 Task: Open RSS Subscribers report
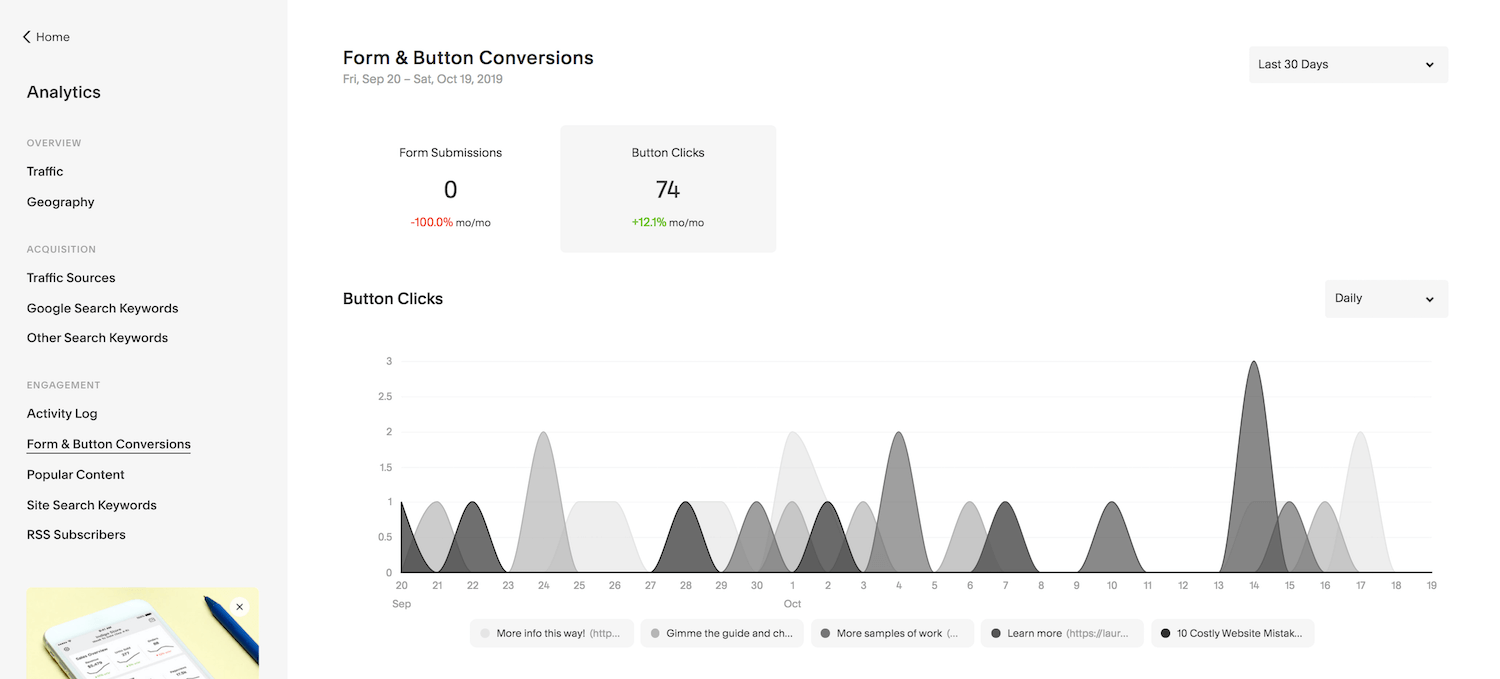(x=76, y=535)
